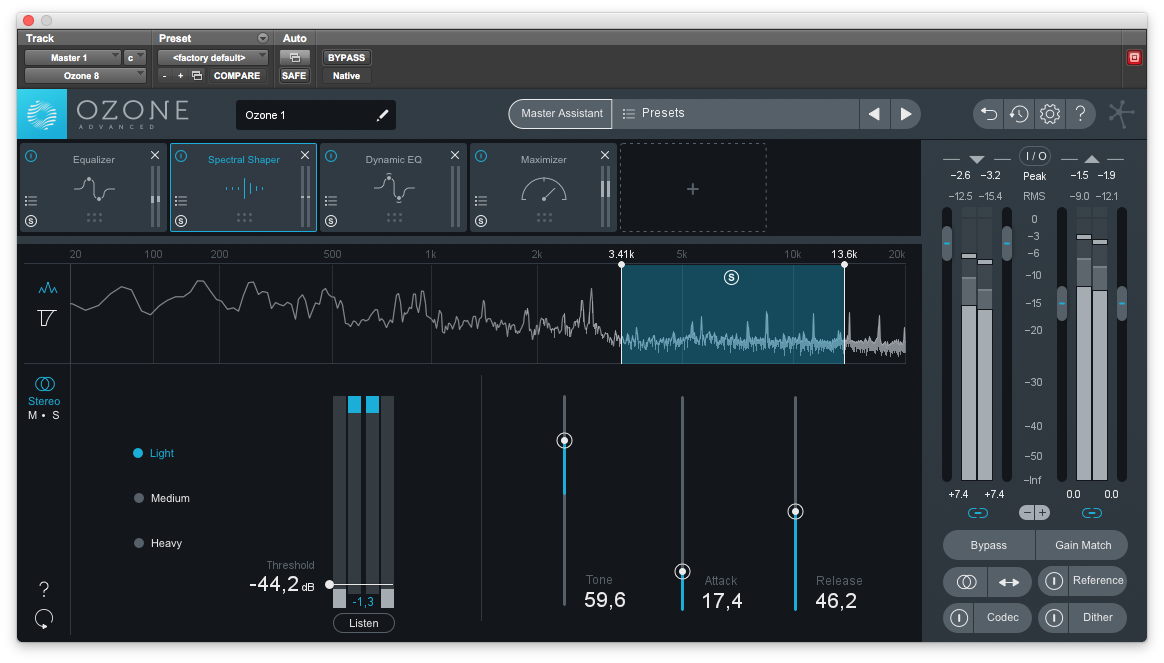1164x663 pixels.
Task: Switch to Side processing mode S
Action: click(x=56, y=415)
